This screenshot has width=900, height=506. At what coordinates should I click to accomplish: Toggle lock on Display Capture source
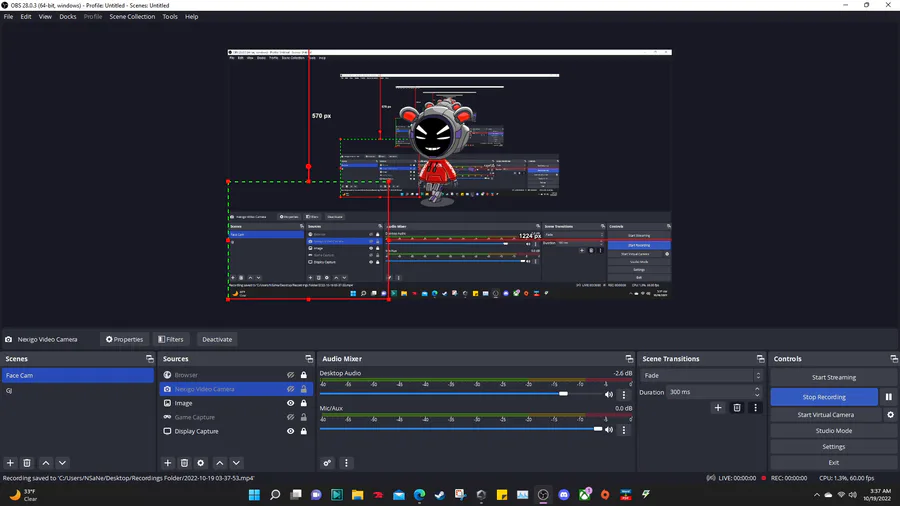coord(304,431)
